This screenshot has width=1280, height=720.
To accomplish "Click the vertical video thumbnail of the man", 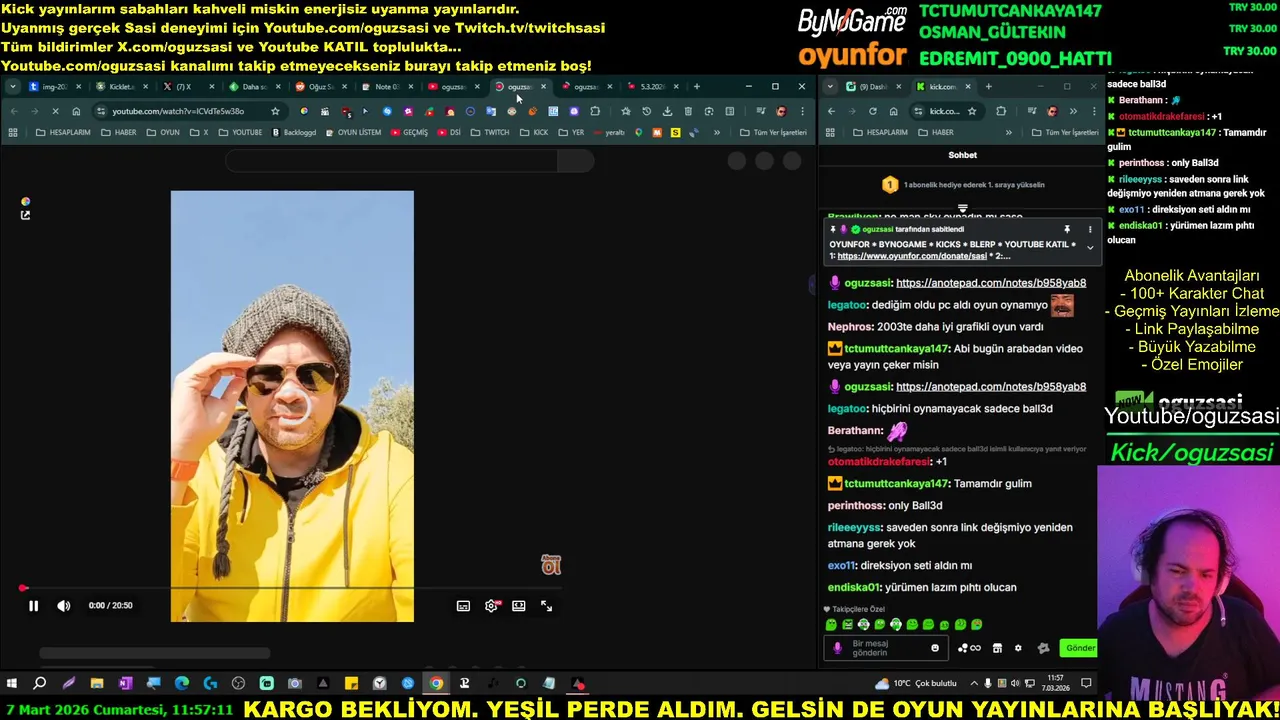I will (x=292, y=406).
